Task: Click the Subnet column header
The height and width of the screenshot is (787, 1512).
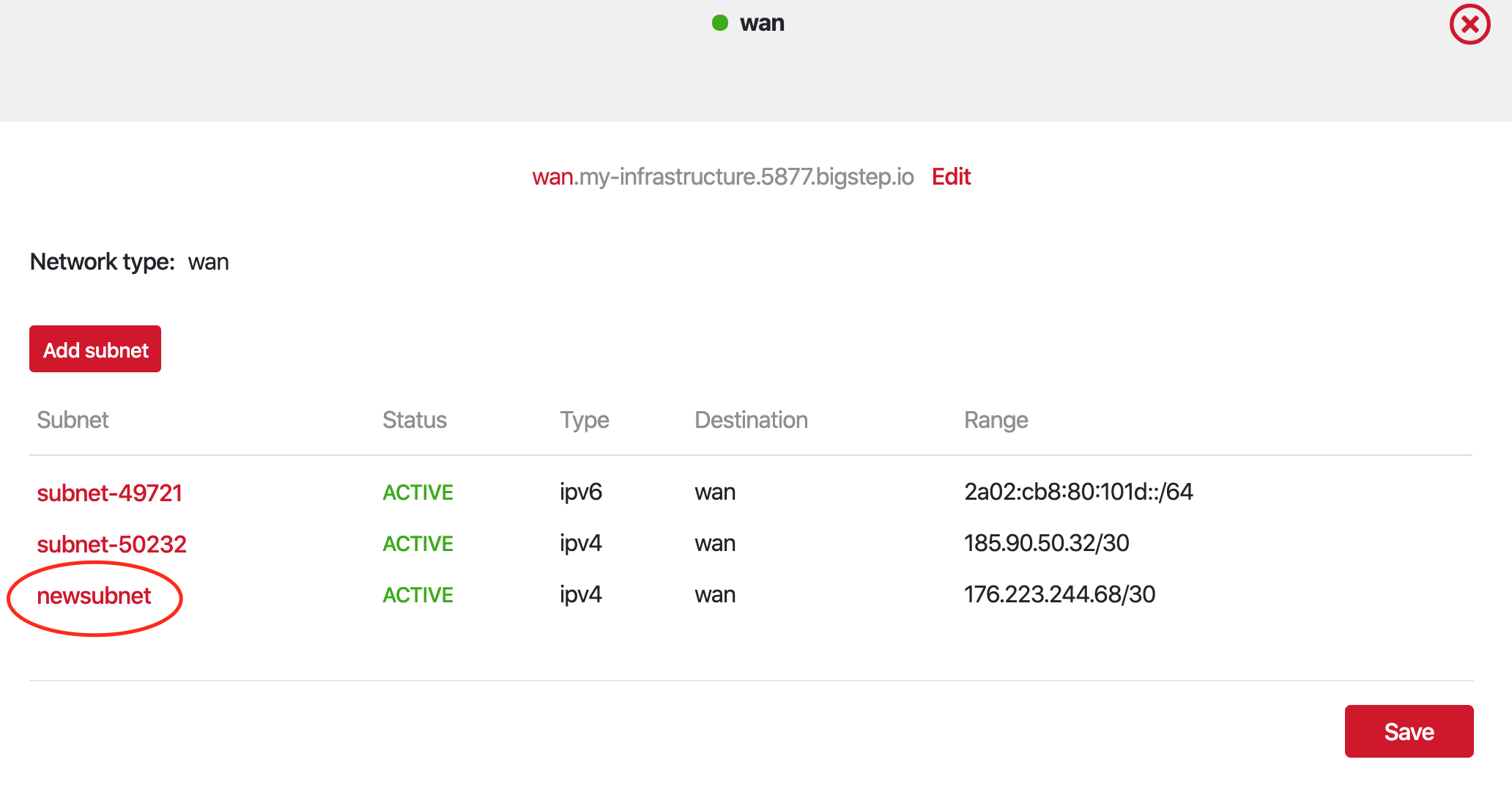Action: click(x=73, y=420)
